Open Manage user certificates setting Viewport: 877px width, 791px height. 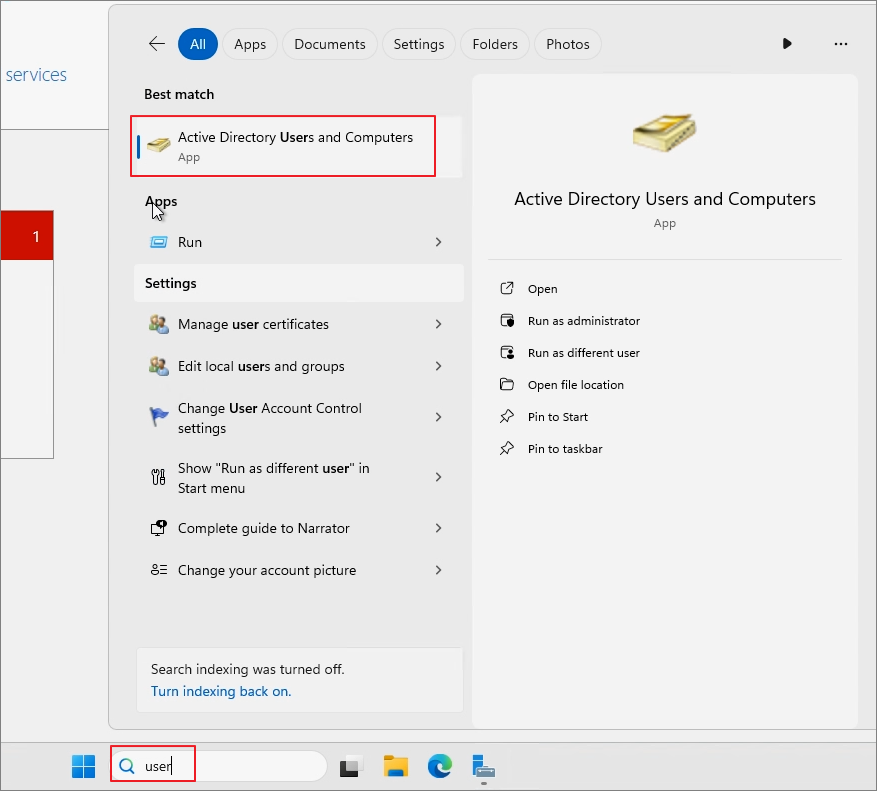(299, 324)
